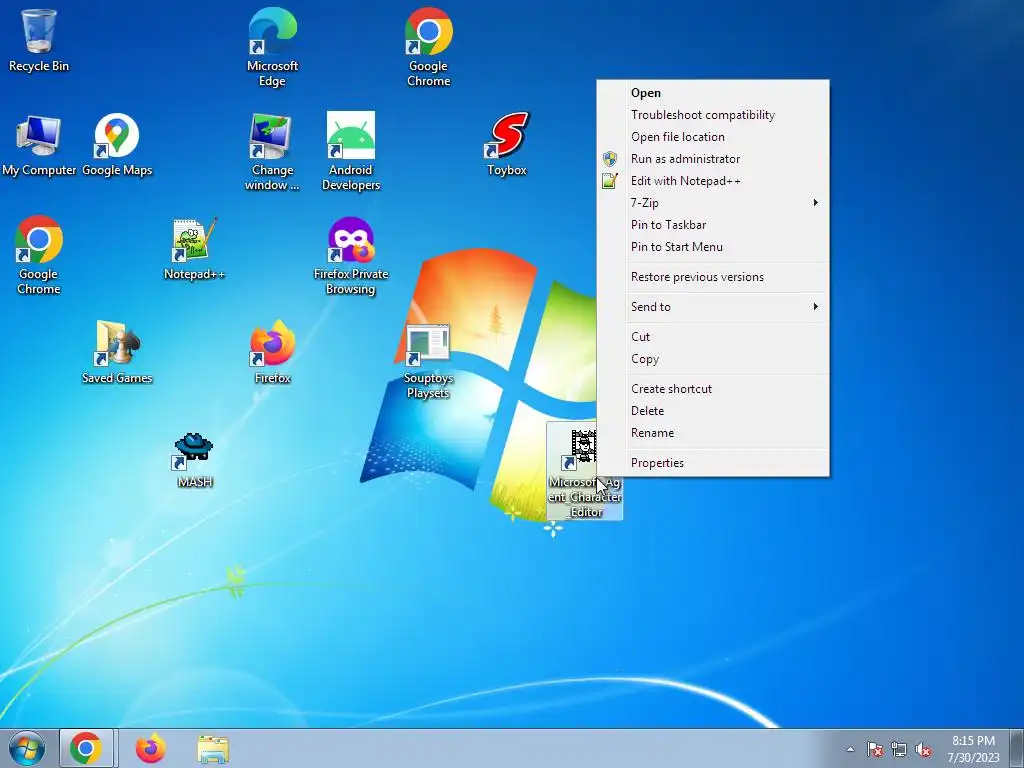Select the MASH desktop shortcut

pos(194,460)
